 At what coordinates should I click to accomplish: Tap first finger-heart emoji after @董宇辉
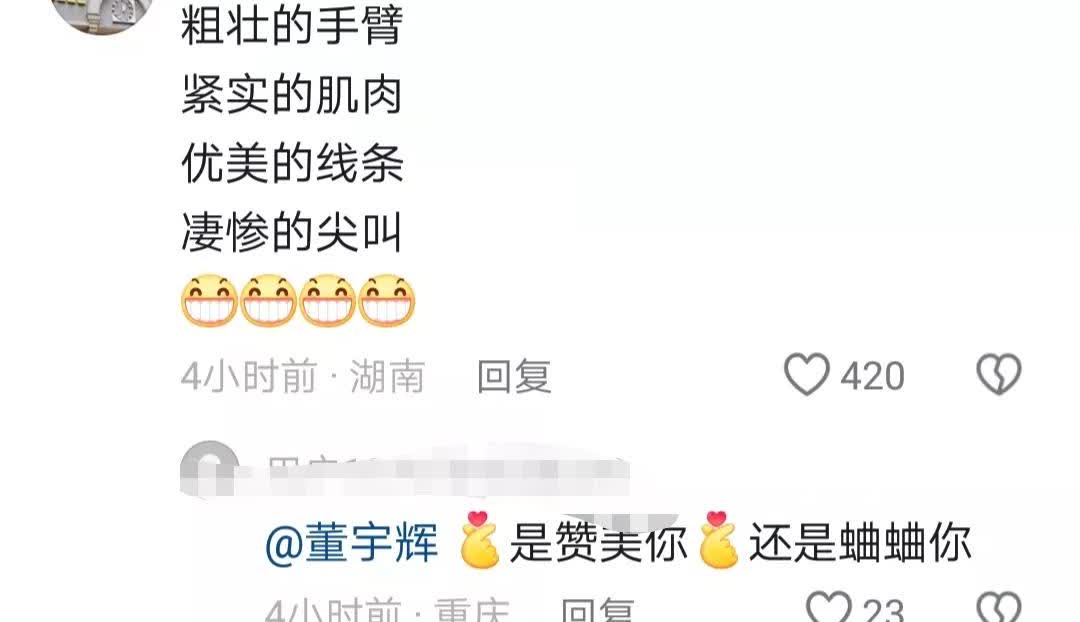(x=479, y=540)
